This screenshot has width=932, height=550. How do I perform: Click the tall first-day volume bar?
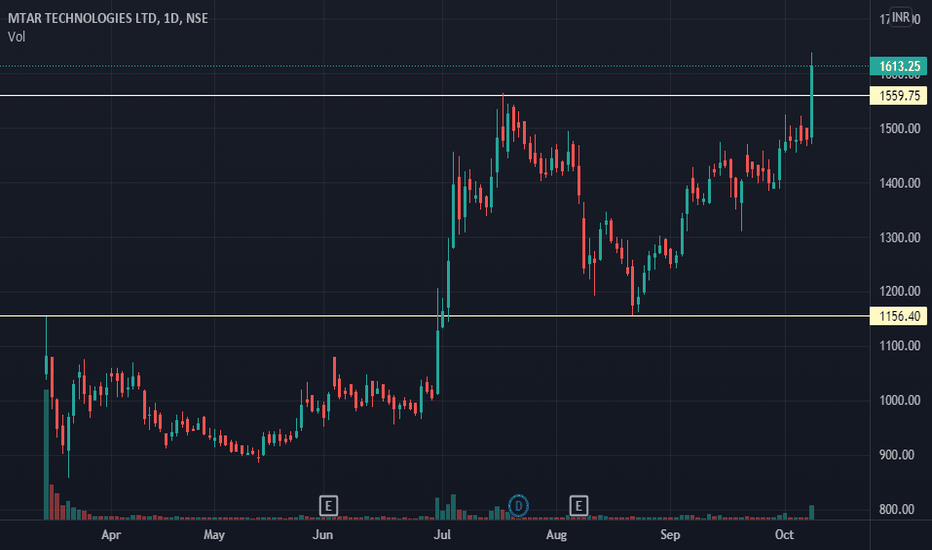coord(46,455)
